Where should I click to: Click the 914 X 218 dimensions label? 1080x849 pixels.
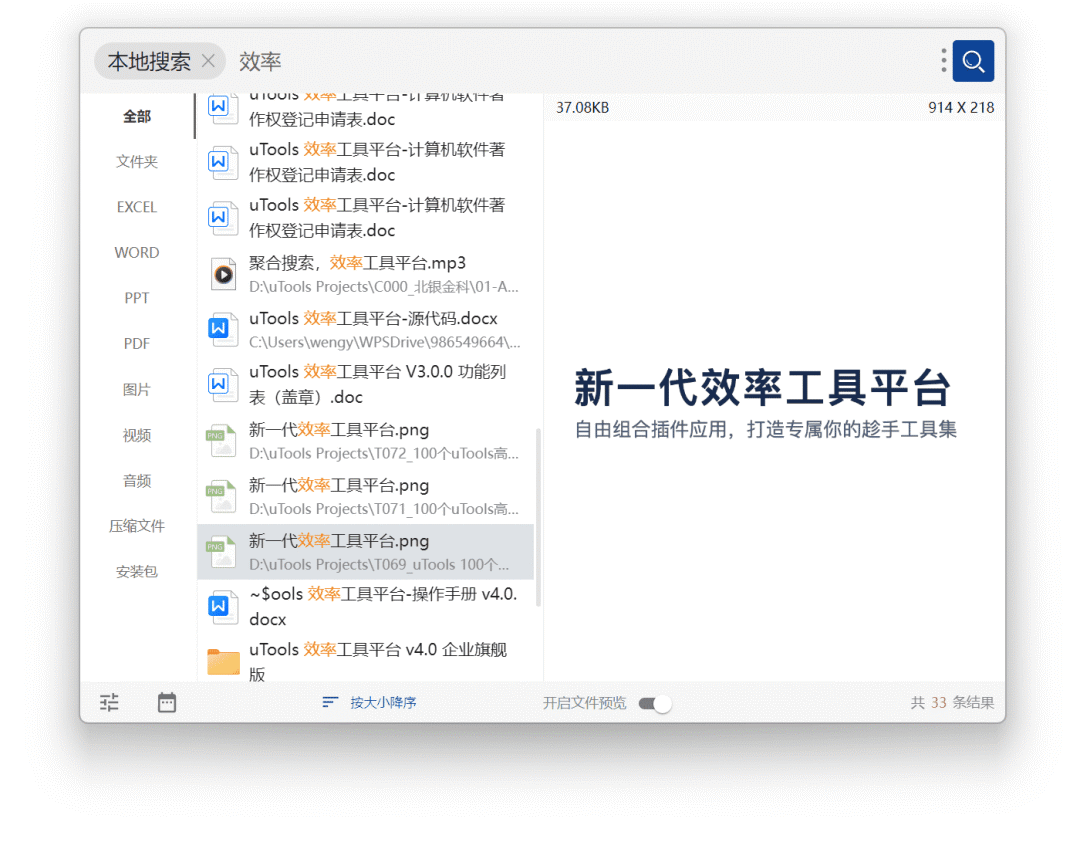[961, 107]
